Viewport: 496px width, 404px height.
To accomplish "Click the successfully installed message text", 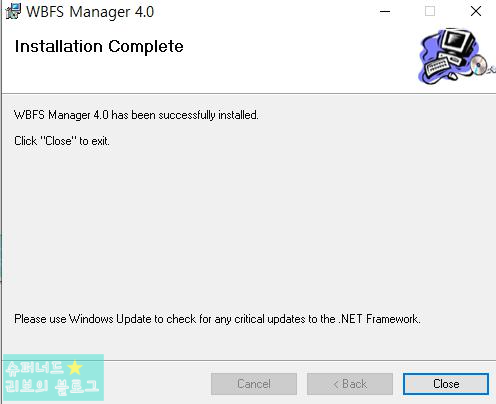I will point(136,115).
